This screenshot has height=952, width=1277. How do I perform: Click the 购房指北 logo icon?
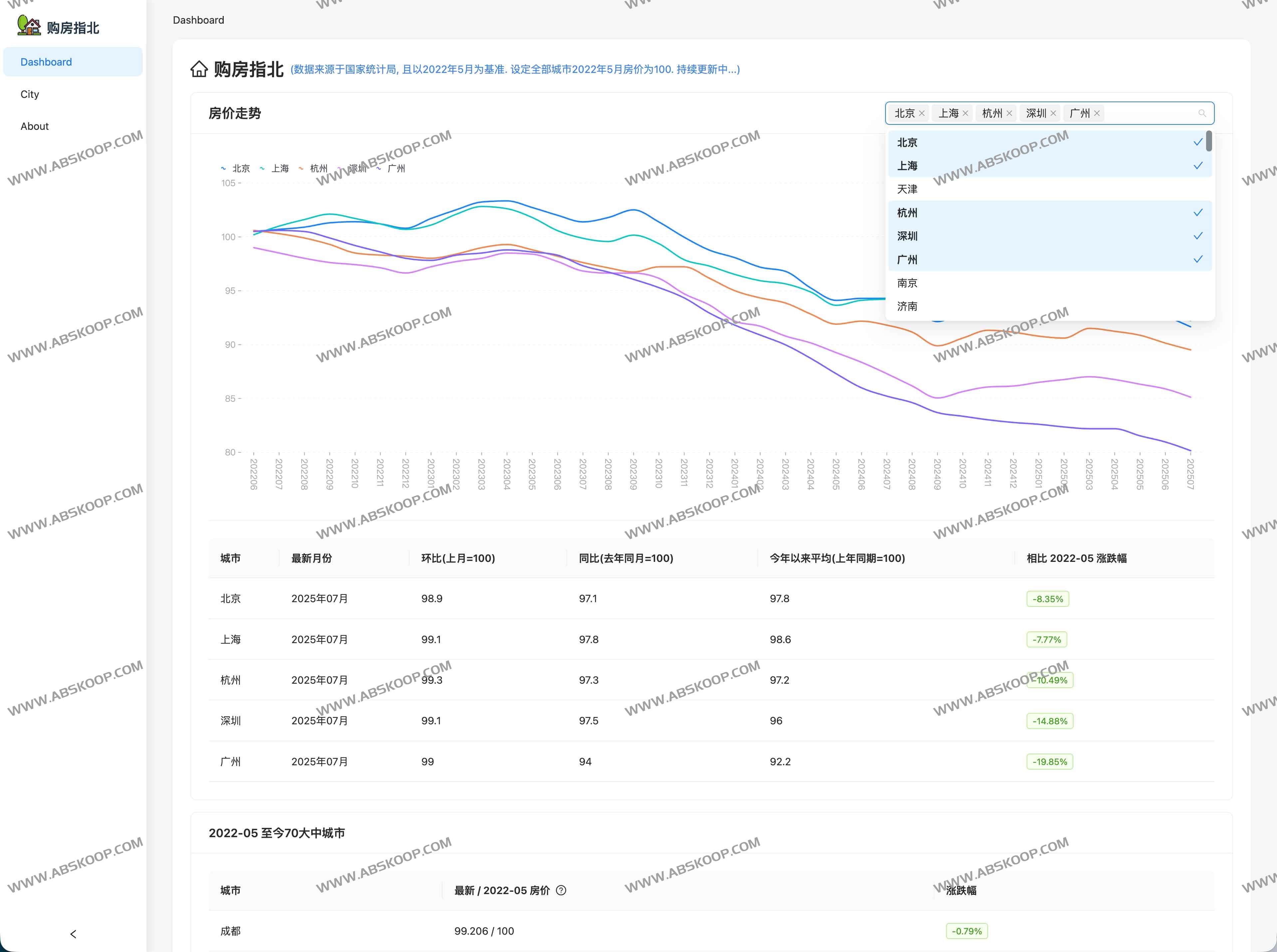click(x=29, y=26)
